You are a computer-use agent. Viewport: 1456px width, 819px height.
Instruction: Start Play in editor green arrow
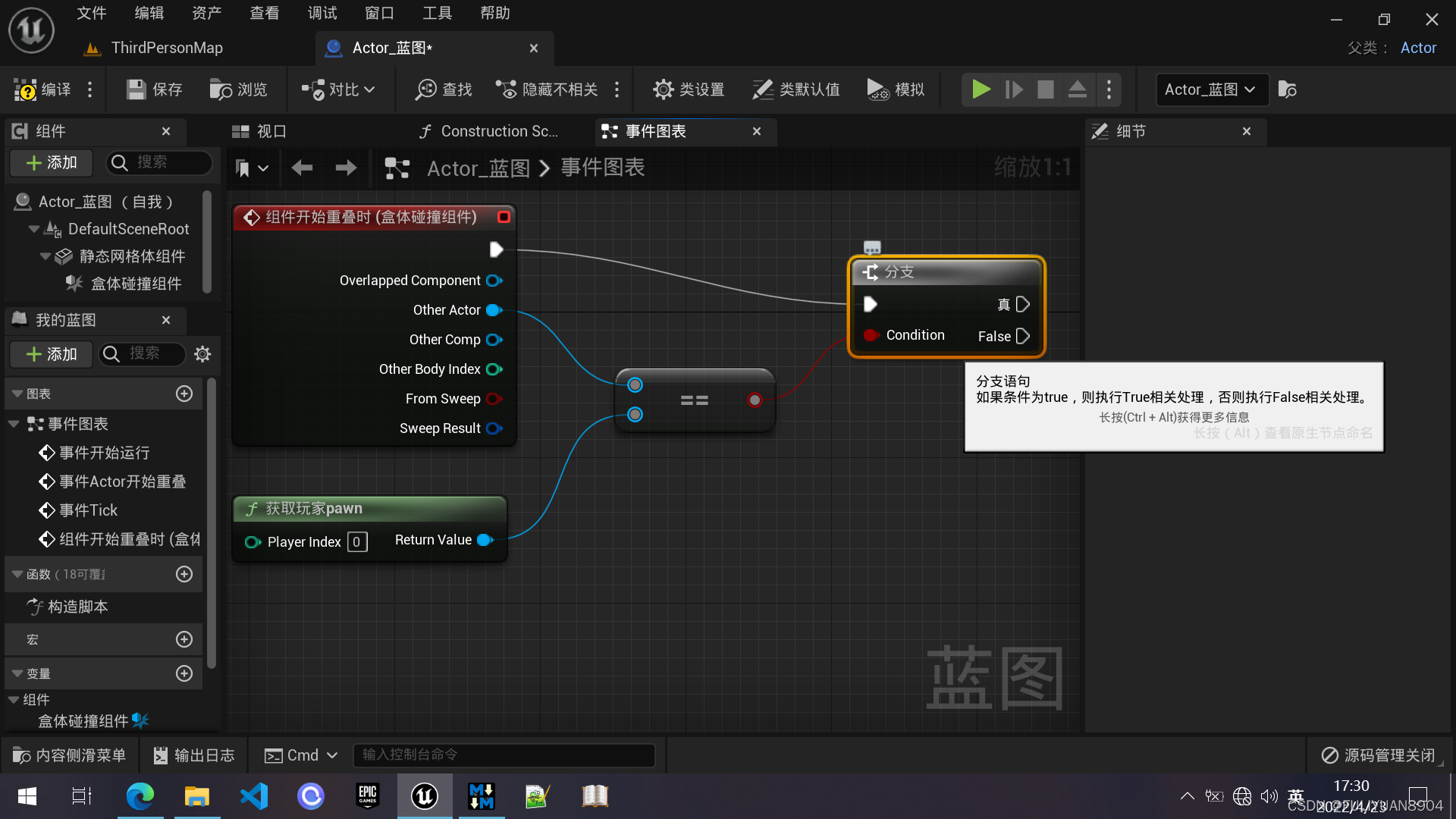pyautogui.click(x=981, y=89)
